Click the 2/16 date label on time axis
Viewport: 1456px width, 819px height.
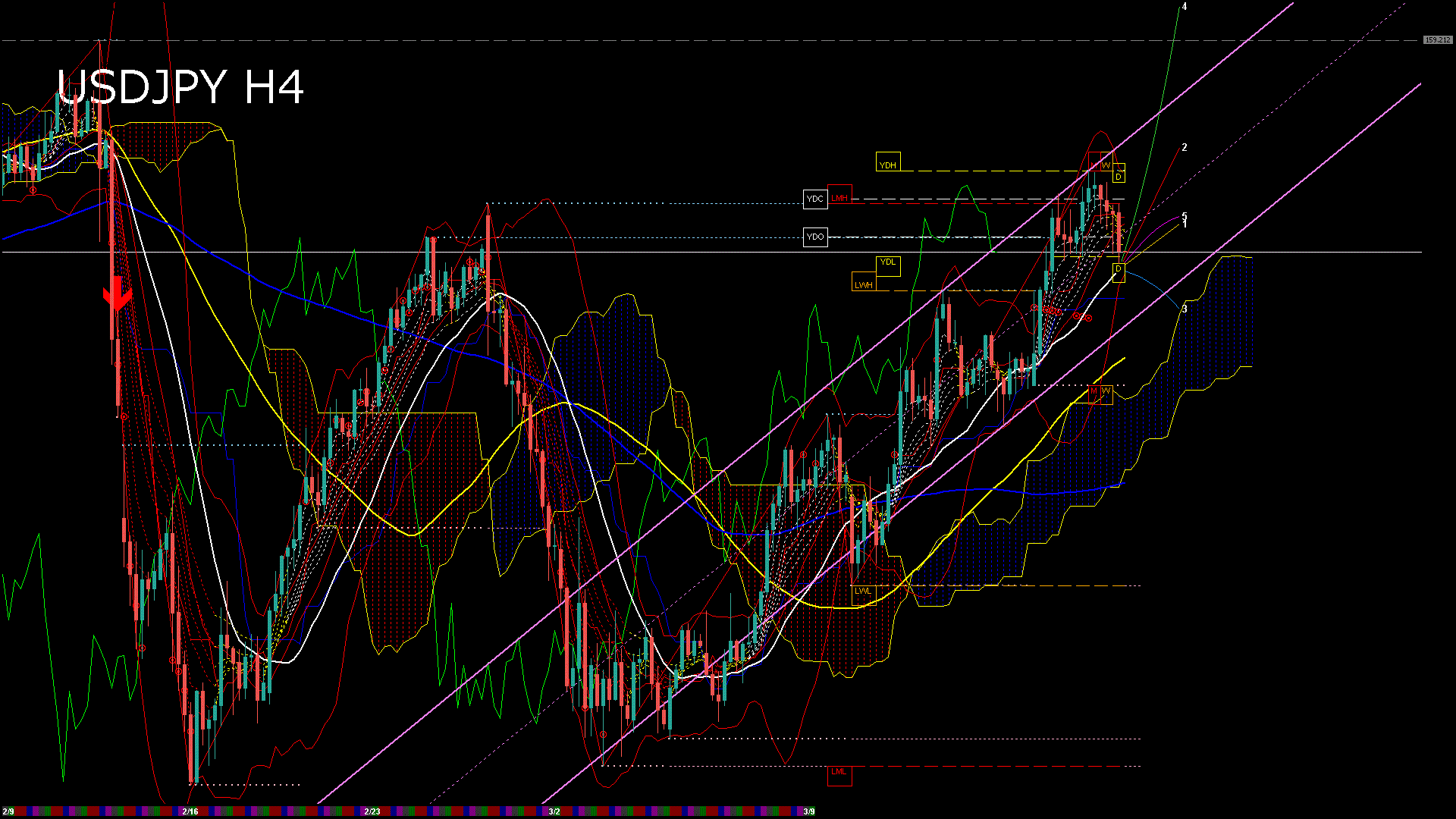[x=189, y=811]
